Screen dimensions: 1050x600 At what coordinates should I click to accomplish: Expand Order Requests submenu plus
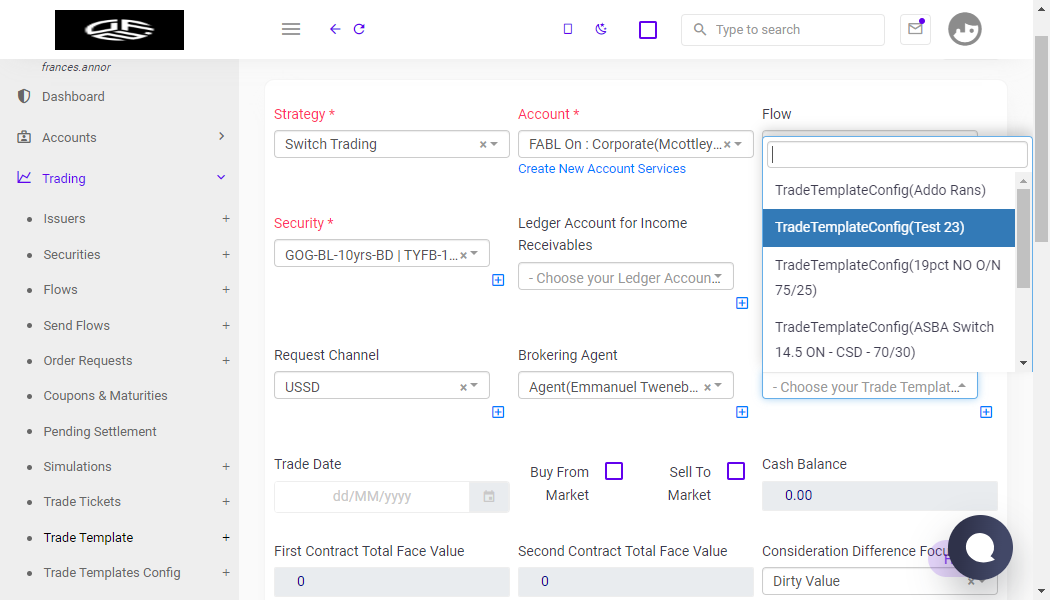pos(226,360)
